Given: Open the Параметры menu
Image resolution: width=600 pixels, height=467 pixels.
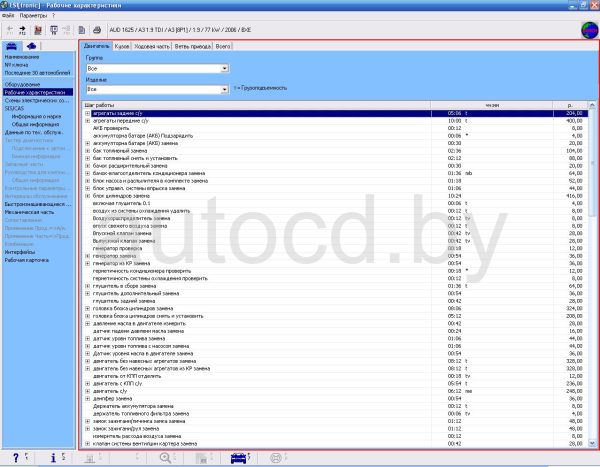Looking at the screenshot, I should click(x=33, y=16).
